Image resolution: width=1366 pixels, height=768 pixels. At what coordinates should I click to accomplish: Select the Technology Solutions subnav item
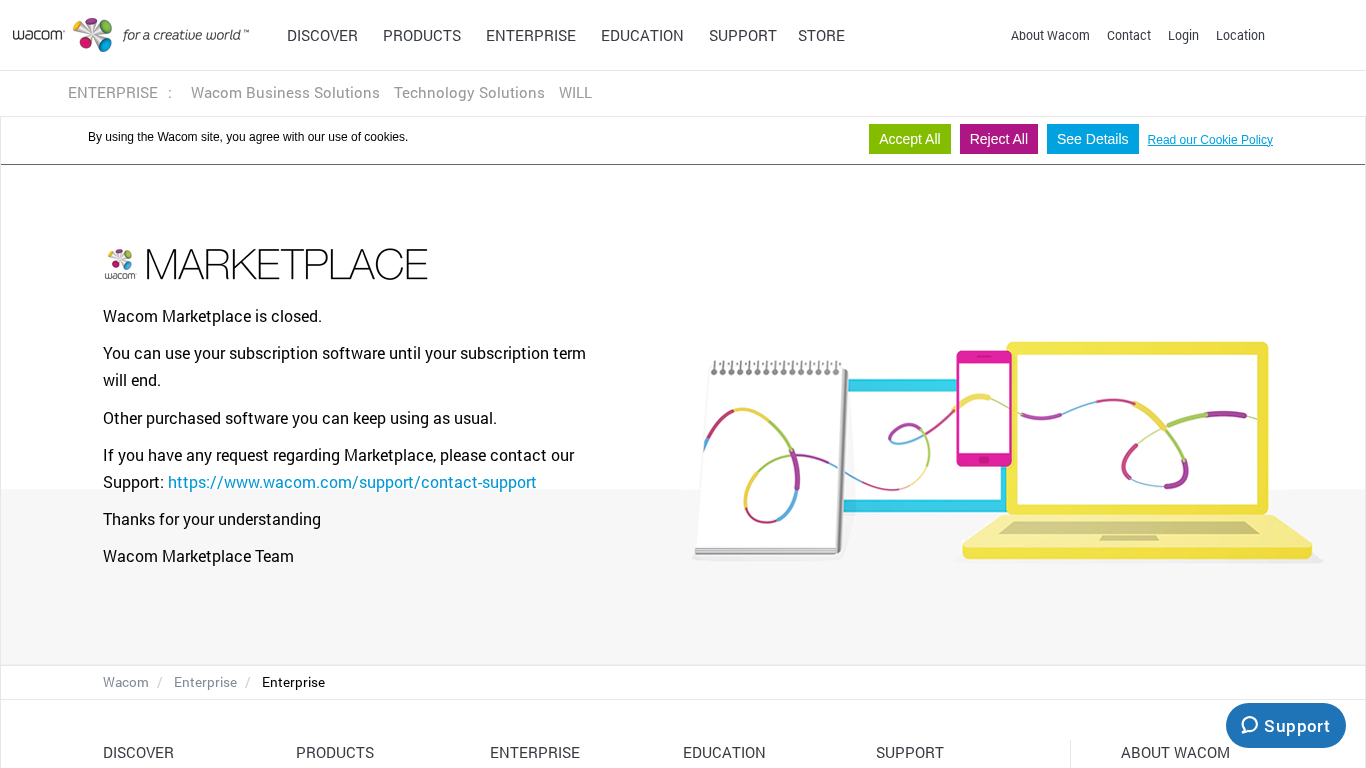(x=469, y=93)
